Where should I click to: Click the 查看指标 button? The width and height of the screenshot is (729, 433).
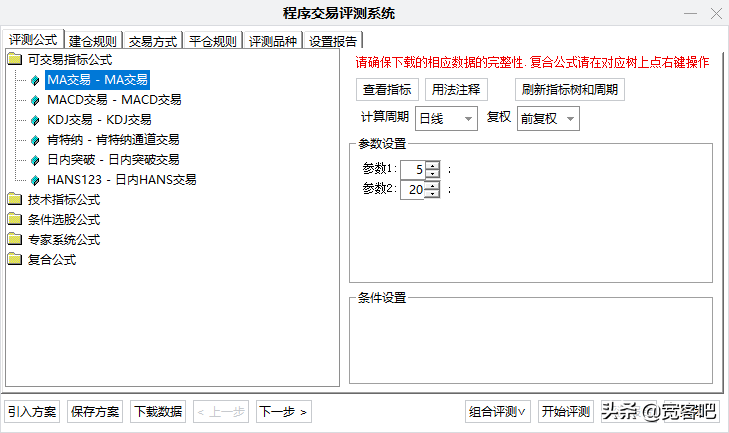[387, 89]
